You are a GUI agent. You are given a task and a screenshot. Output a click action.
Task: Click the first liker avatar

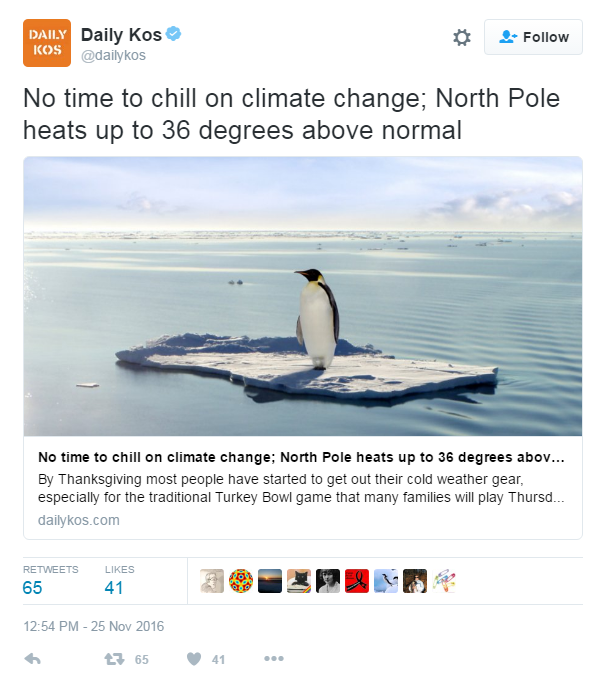[x=212, y=581]
